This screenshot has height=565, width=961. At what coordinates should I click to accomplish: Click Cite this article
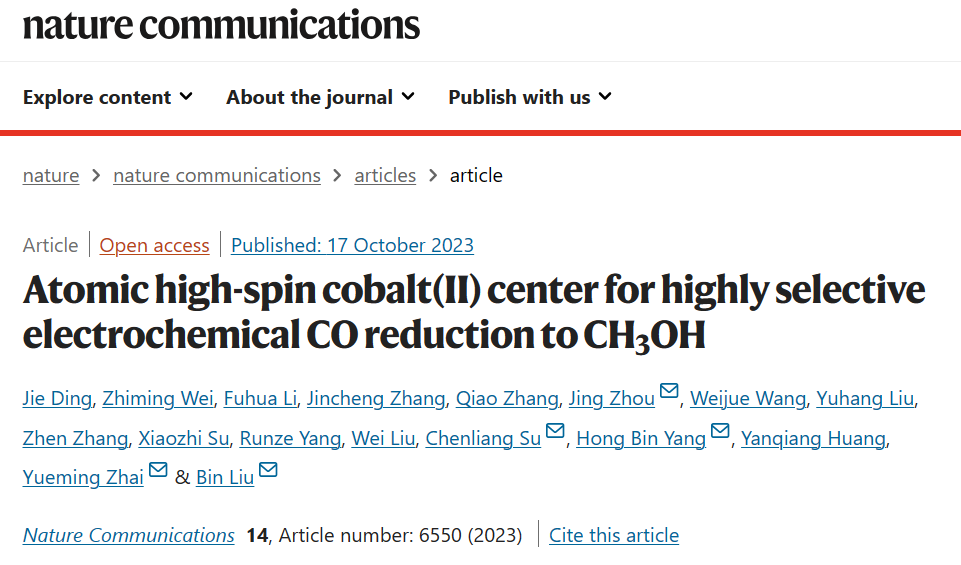(614, 535)
